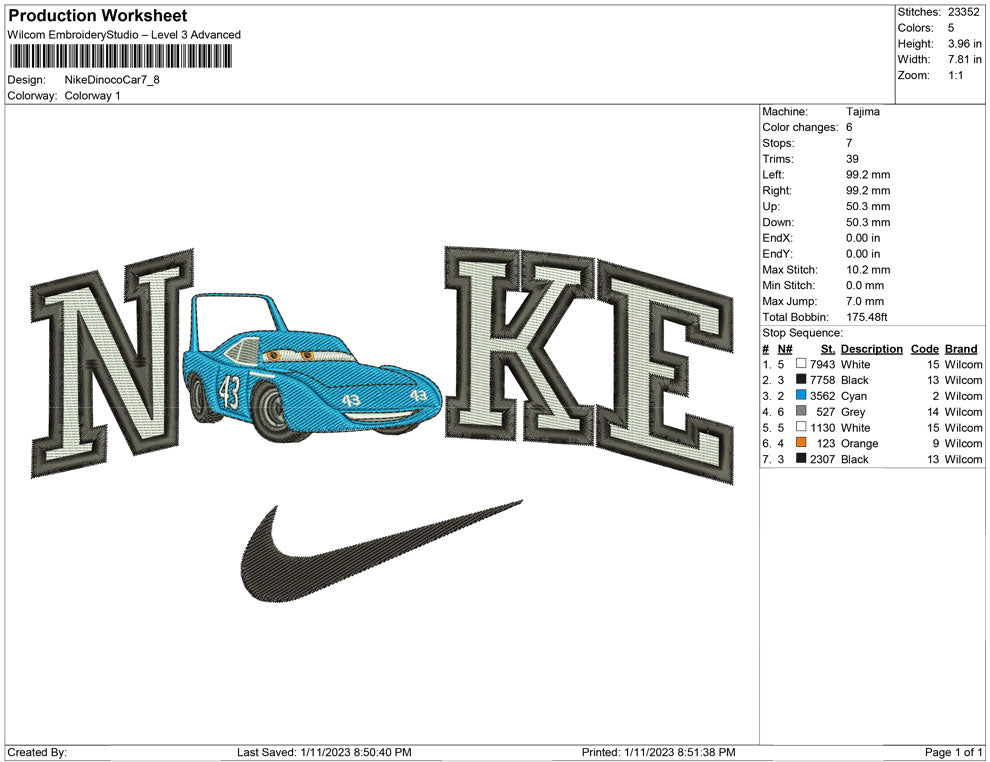Select the Colorway 1 value

click(92, 96)
